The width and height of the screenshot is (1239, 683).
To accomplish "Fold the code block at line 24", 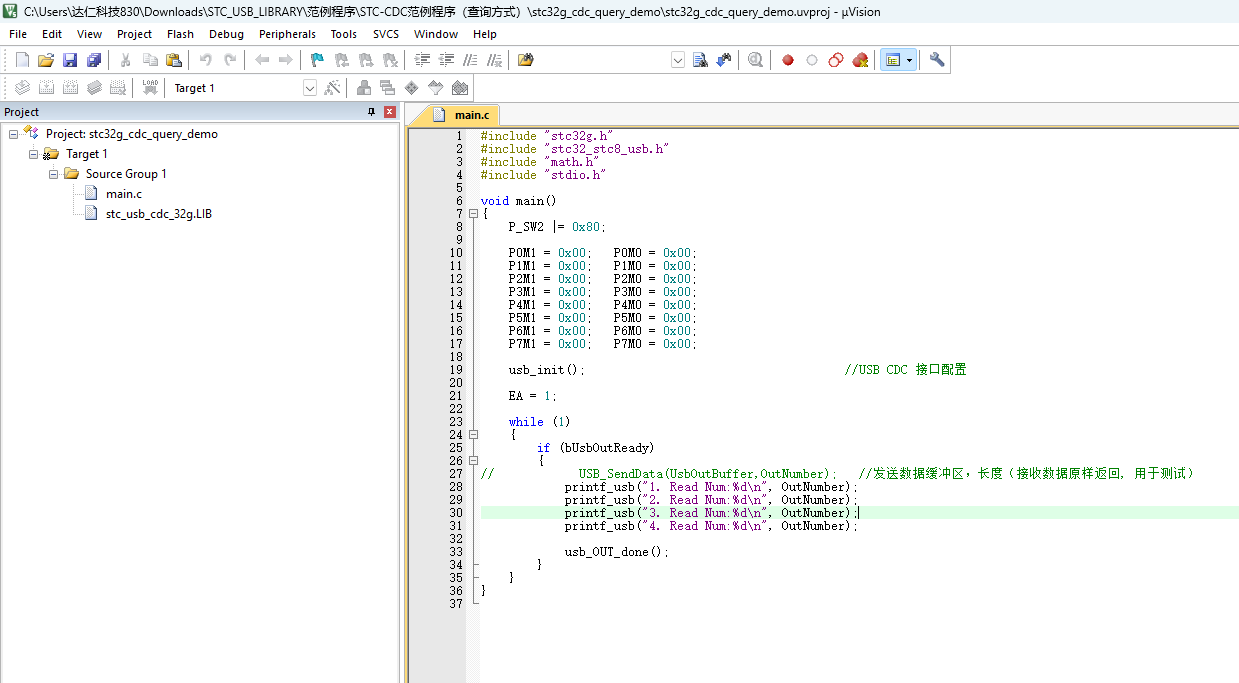I will [473, 435].
